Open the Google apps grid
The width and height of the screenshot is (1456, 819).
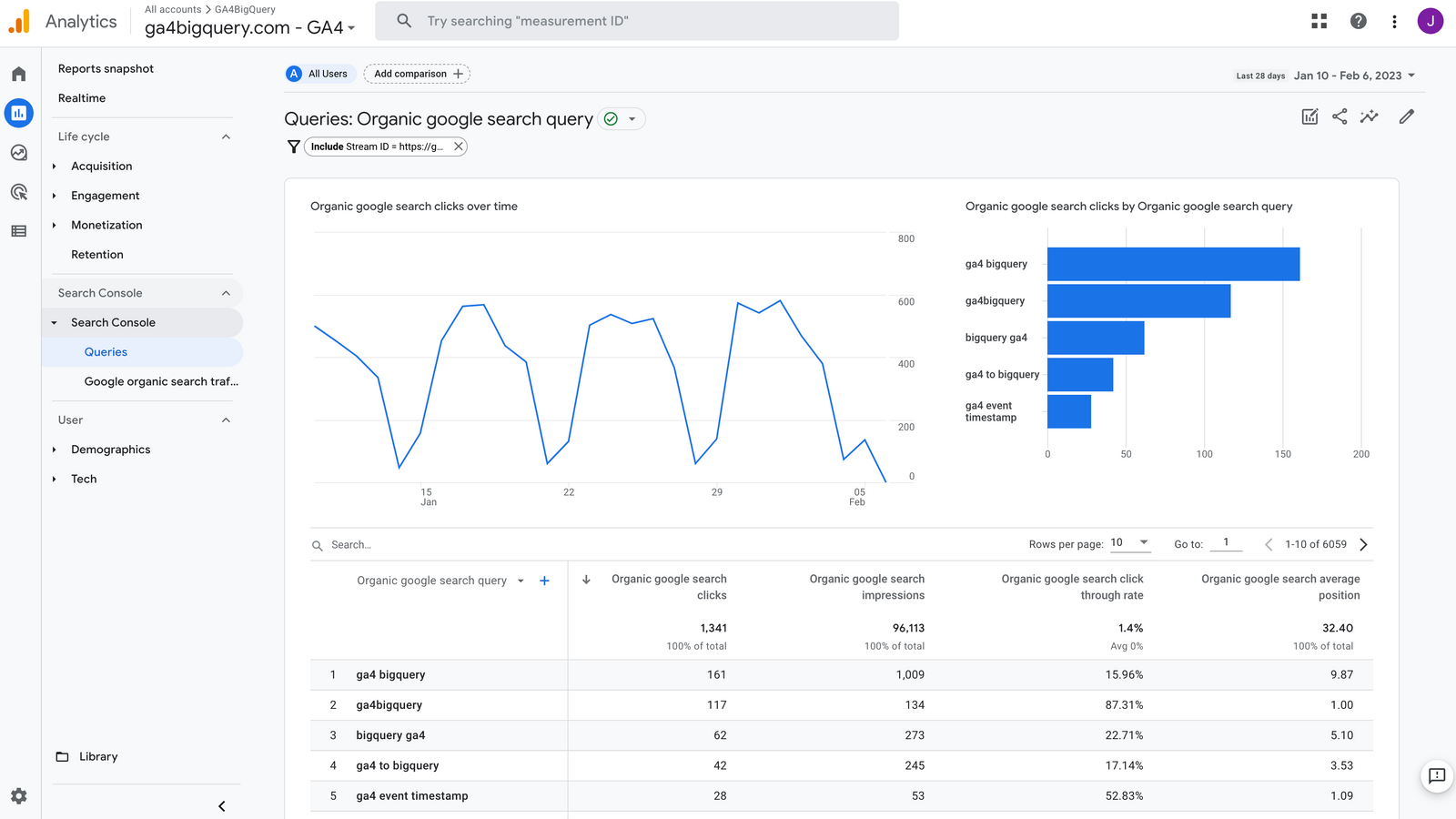1319,20
